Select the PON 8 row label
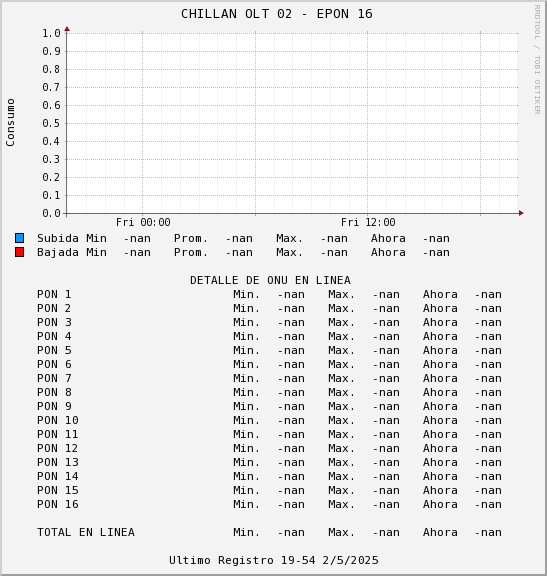The width and height of the screenshot is (547, 576). [x=54, y=392]
